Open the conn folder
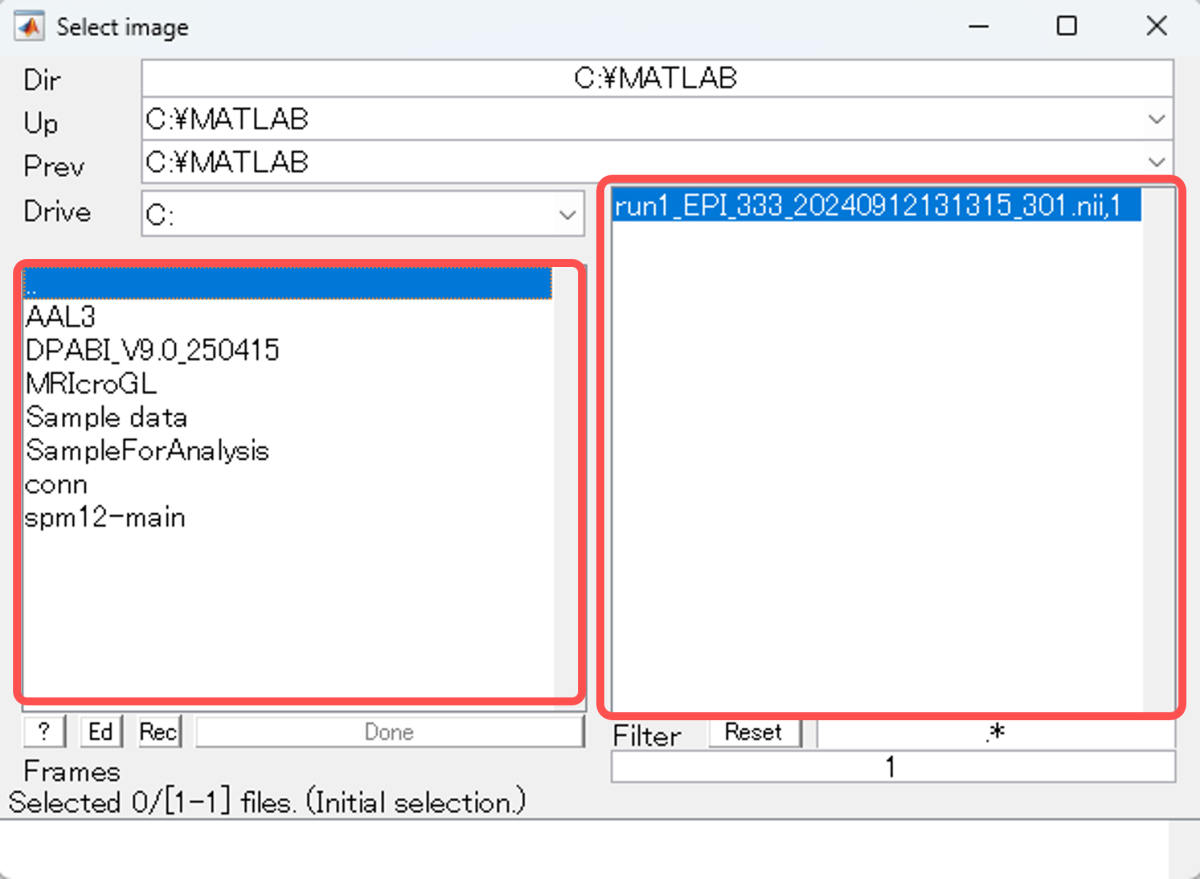The width and height of the screenshot is (1200, 879). 56,484
